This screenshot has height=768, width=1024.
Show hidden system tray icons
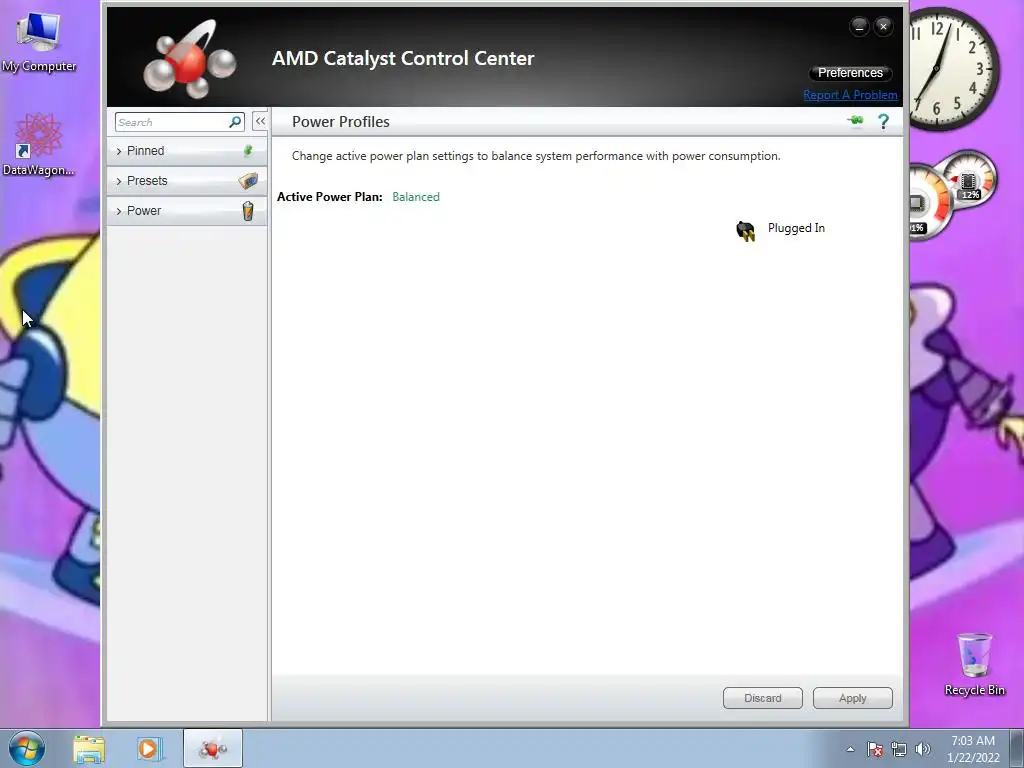coord(850,749)
